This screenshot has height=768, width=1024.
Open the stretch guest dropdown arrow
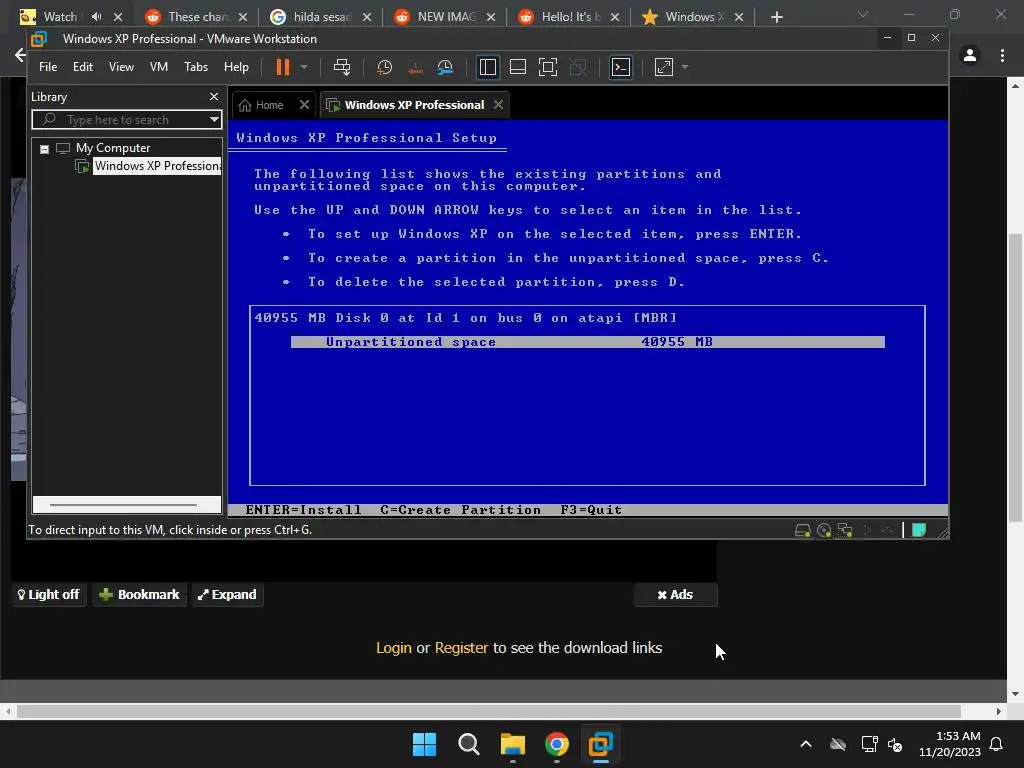coord(684,67)
